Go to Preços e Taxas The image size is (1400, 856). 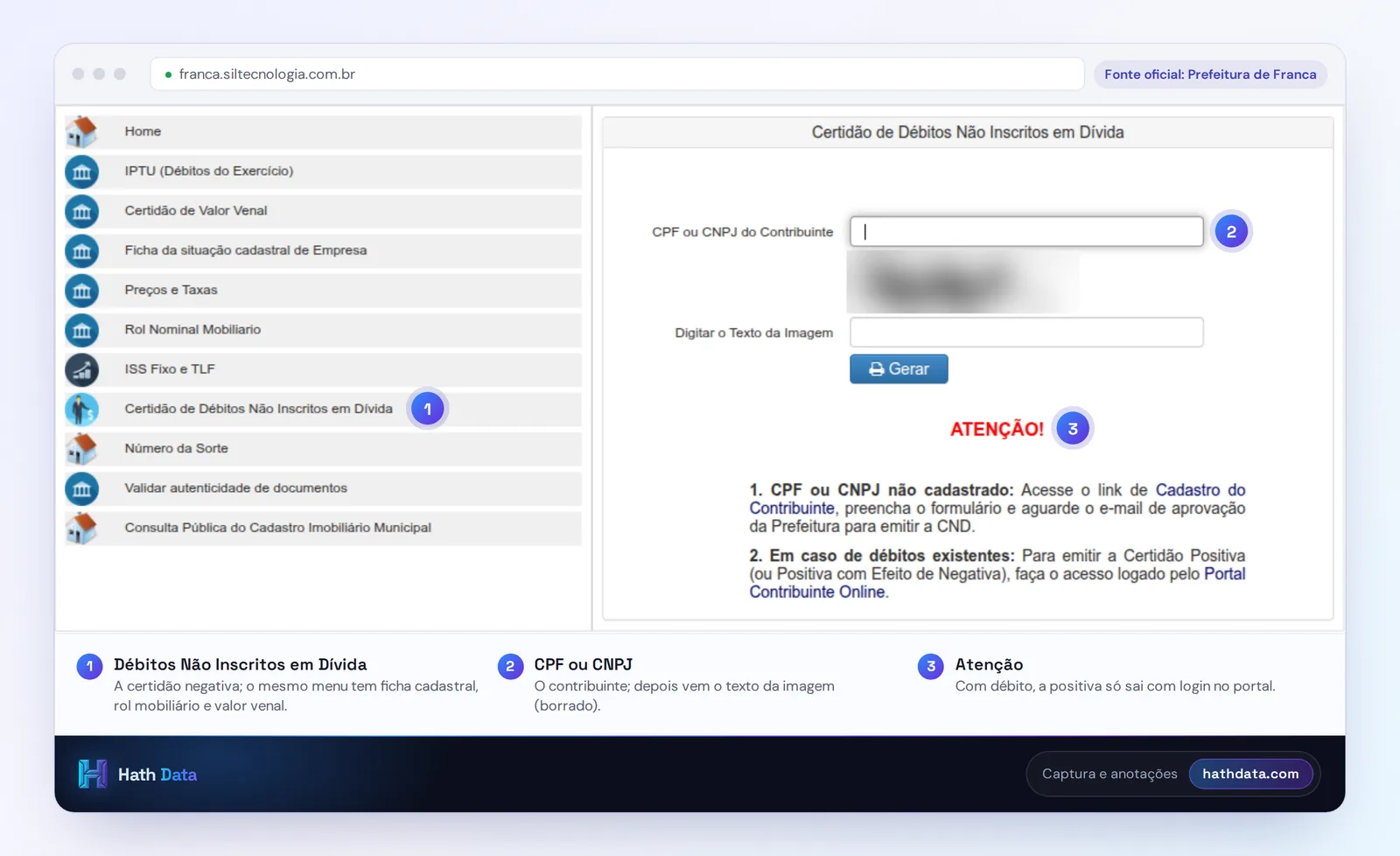coord(323,290)
